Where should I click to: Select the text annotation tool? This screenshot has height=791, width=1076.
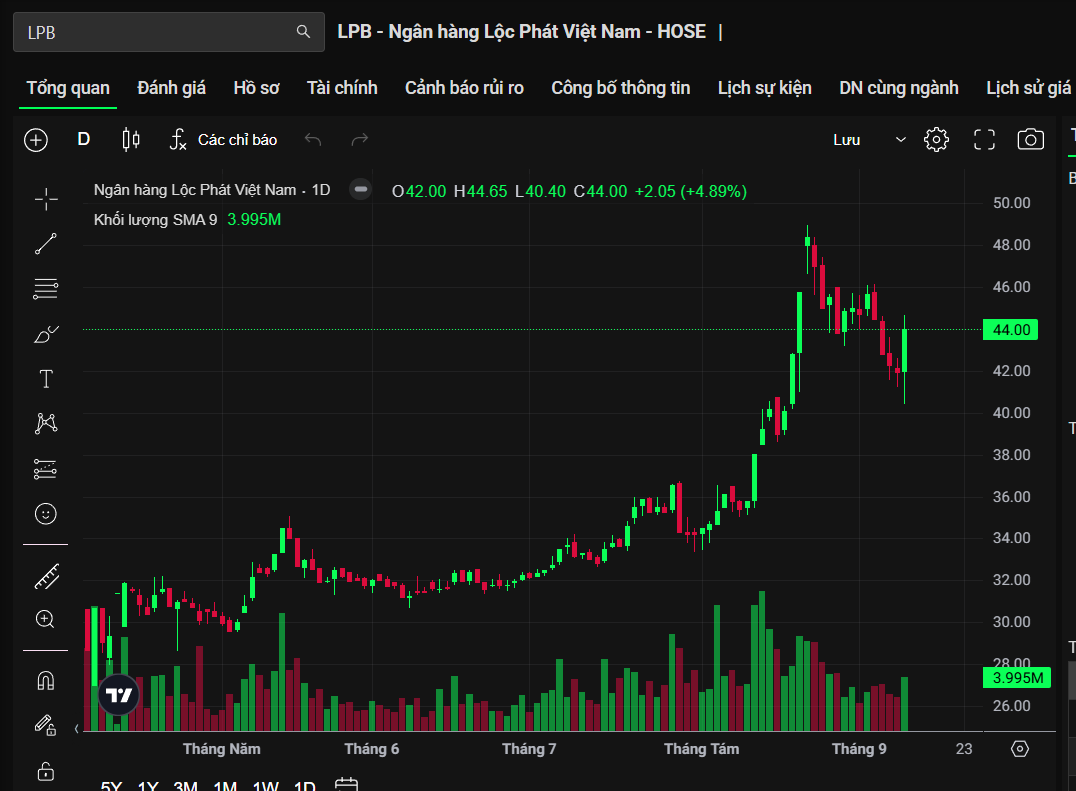[x=46, y=379]
